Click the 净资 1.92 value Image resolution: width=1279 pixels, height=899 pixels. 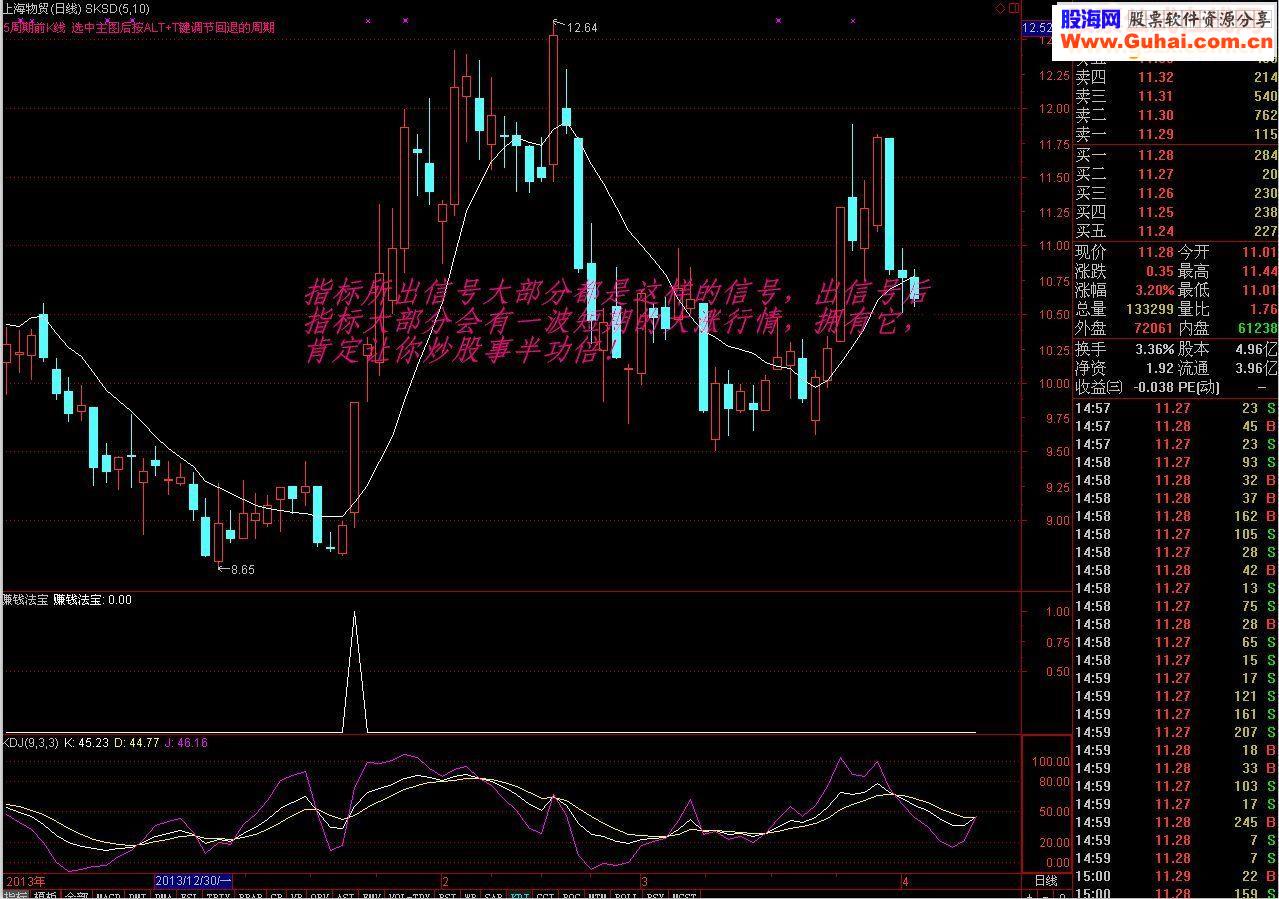point(1160,368)
